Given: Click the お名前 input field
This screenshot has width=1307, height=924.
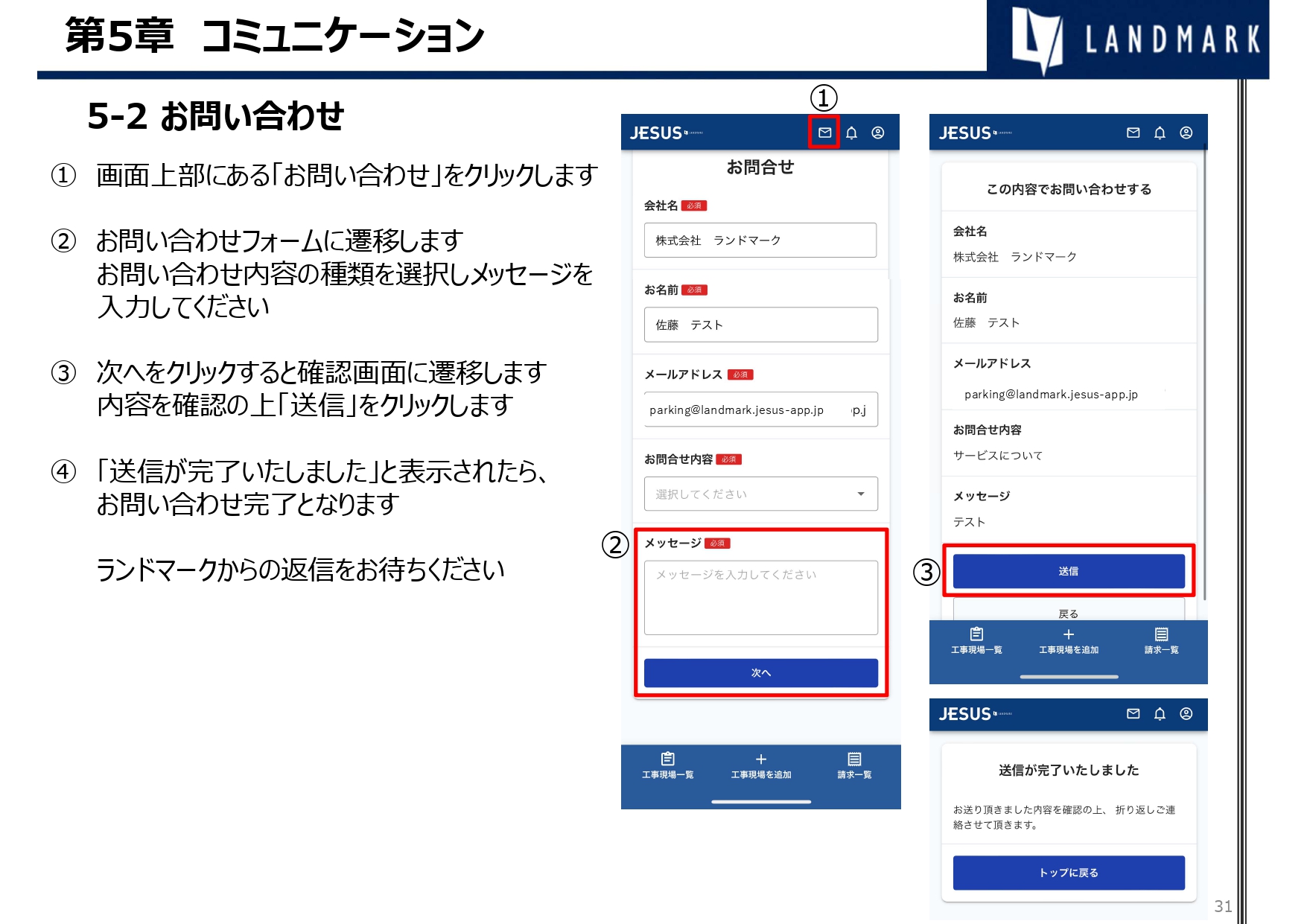Looking at the screenshot, I should pyautogui.click(x=760, y=325).
